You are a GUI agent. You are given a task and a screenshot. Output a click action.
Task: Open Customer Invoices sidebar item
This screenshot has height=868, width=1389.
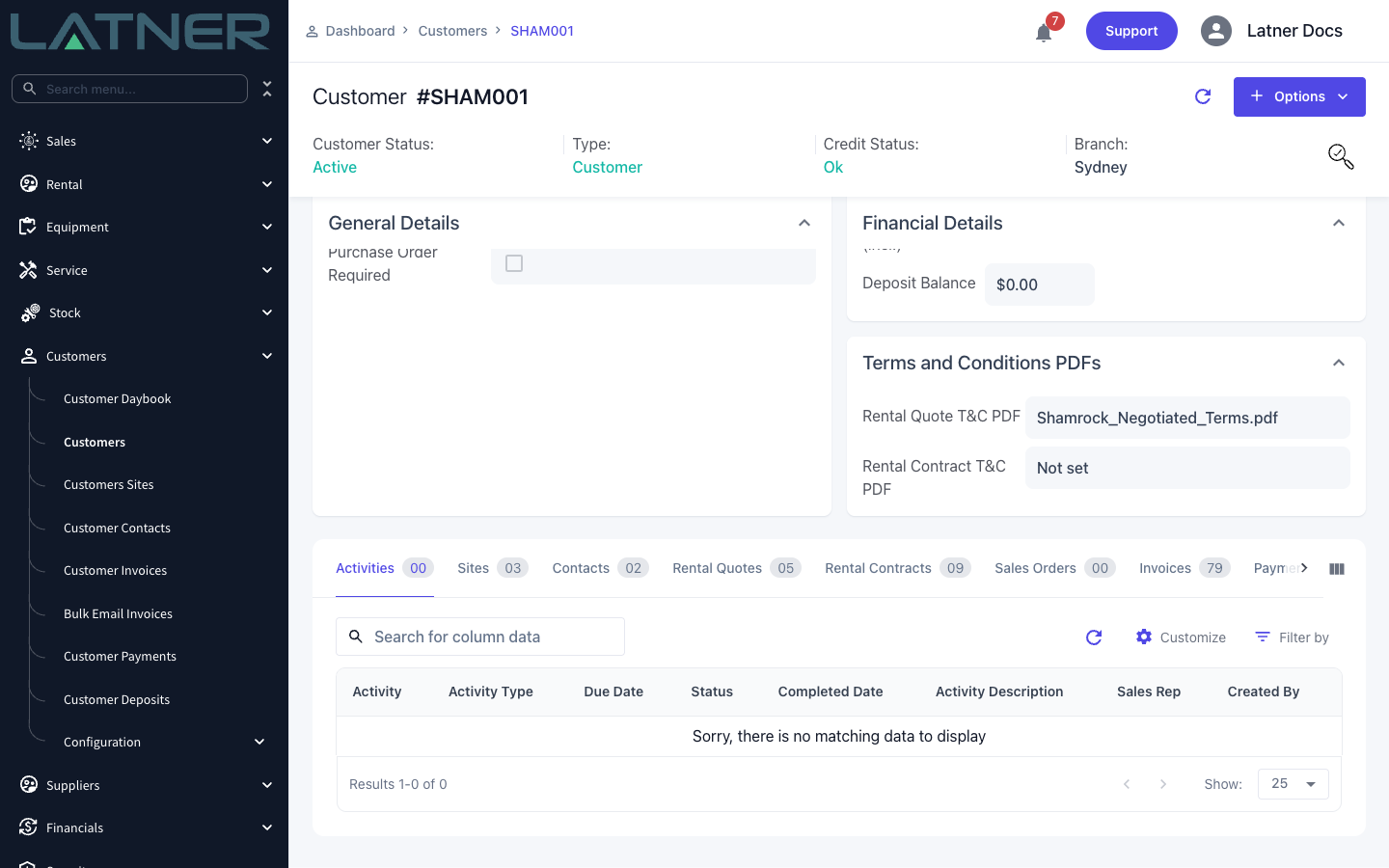coord(116,571)
